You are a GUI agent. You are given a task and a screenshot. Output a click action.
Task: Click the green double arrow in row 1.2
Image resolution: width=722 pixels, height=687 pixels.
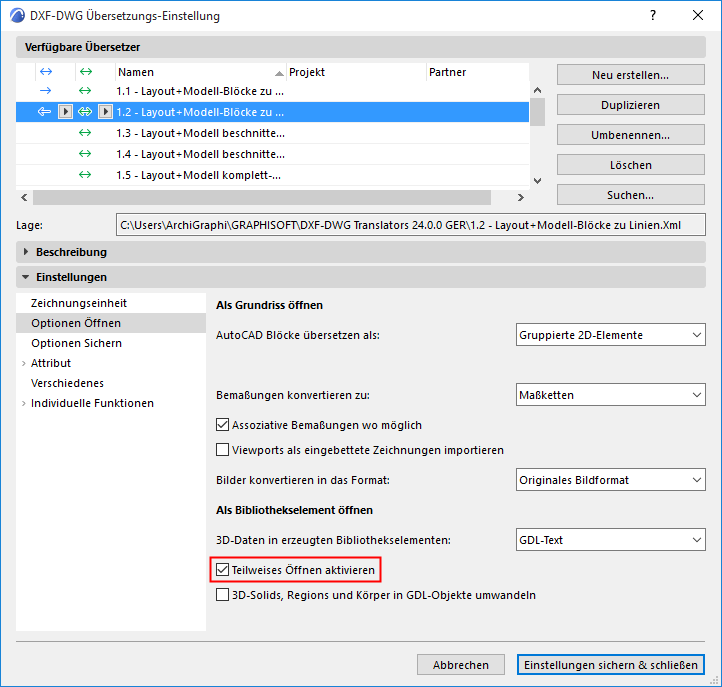(x=85, y=111)
